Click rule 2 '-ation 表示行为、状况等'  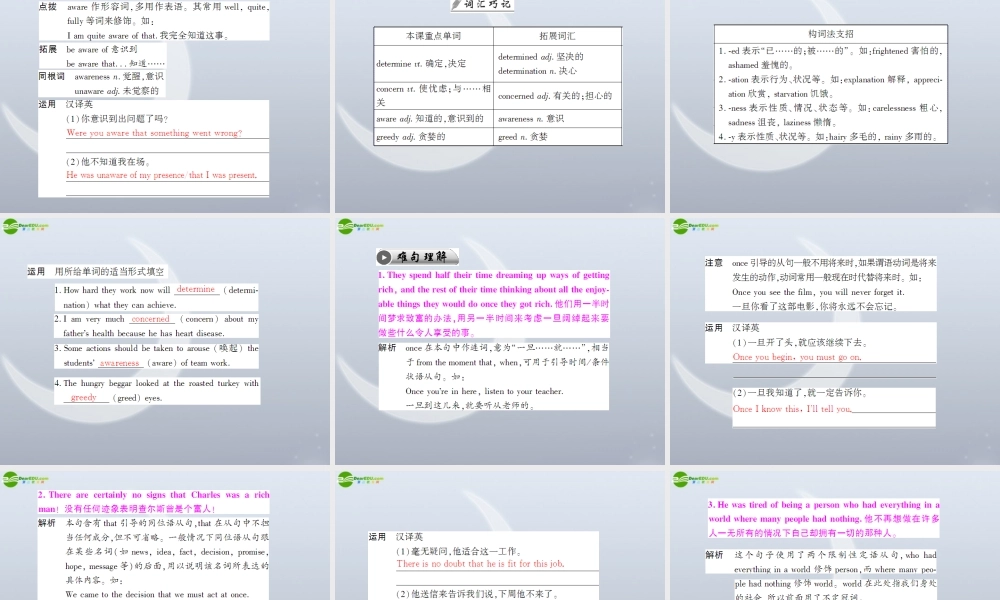tap(830, 87)
